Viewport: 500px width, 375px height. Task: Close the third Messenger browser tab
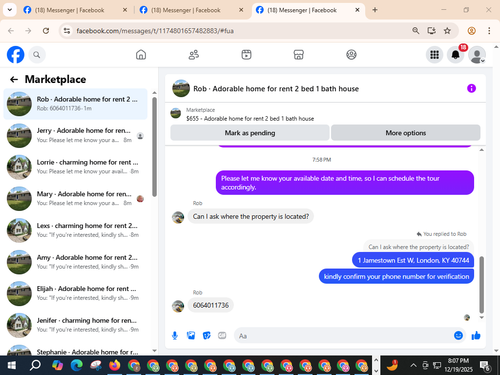tap(357, 10)
